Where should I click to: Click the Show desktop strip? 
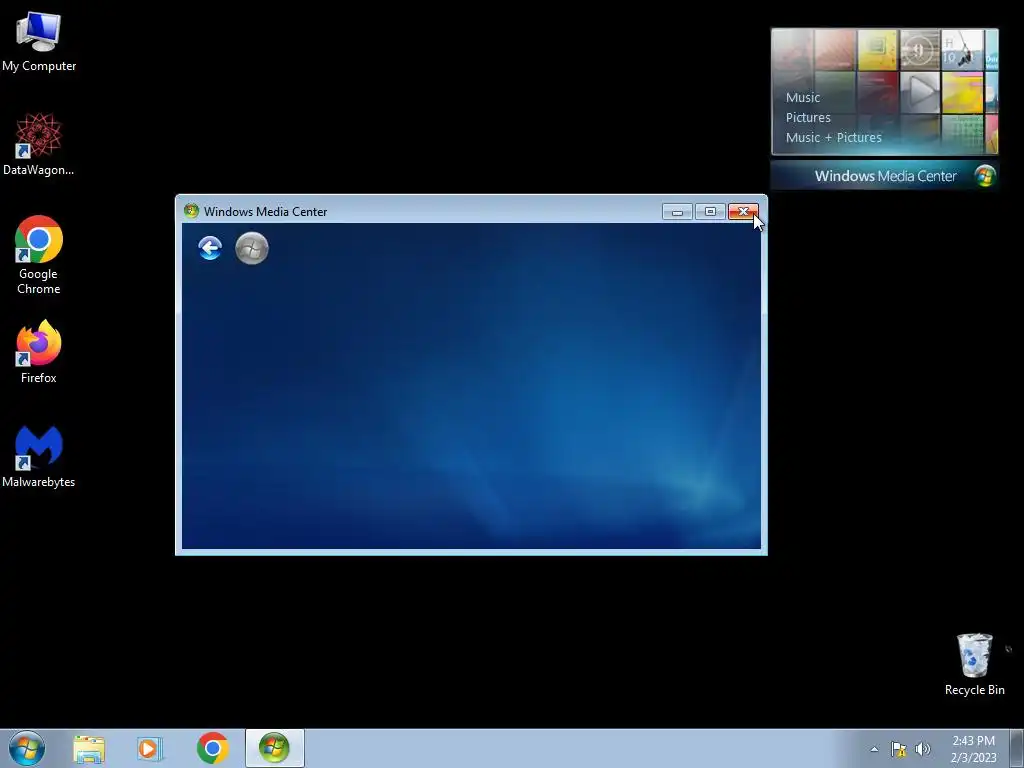click(x=1017, y=748)
